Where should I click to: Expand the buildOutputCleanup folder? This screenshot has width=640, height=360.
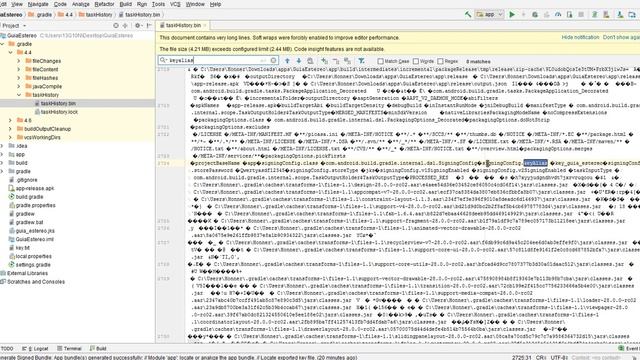[11, 129]
